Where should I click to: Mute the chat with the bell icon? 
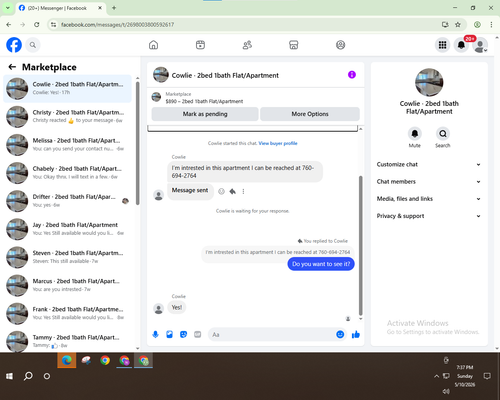(x=415, y=134)
